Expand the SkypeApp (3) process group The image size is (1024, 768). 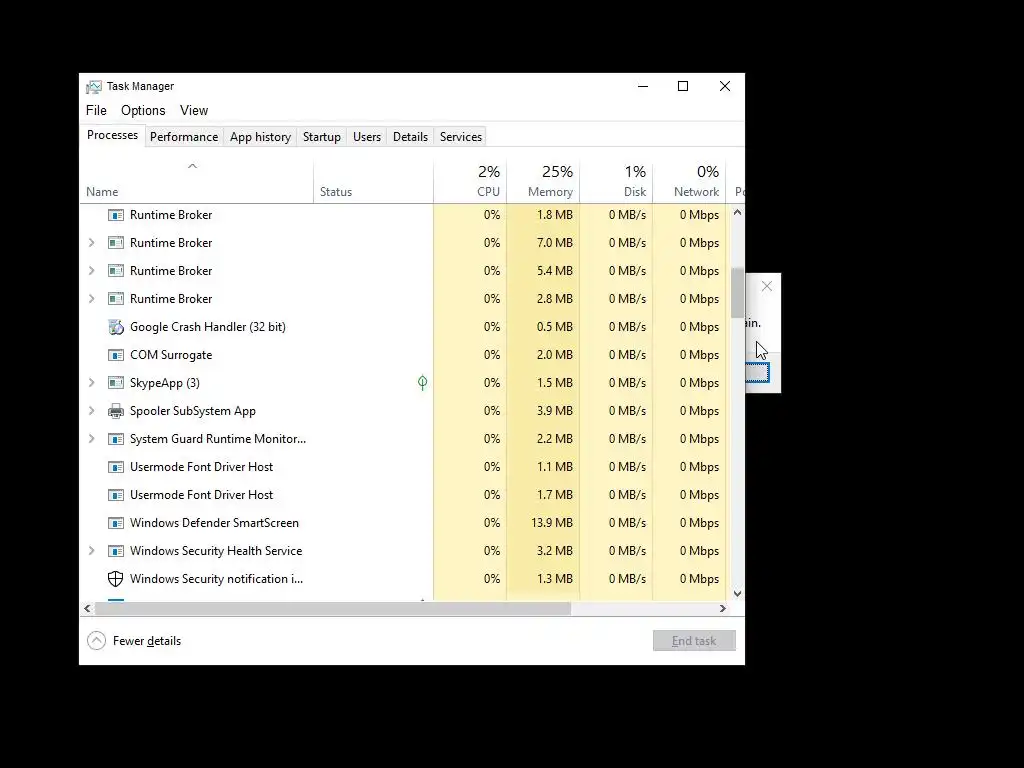pos(91,383)
